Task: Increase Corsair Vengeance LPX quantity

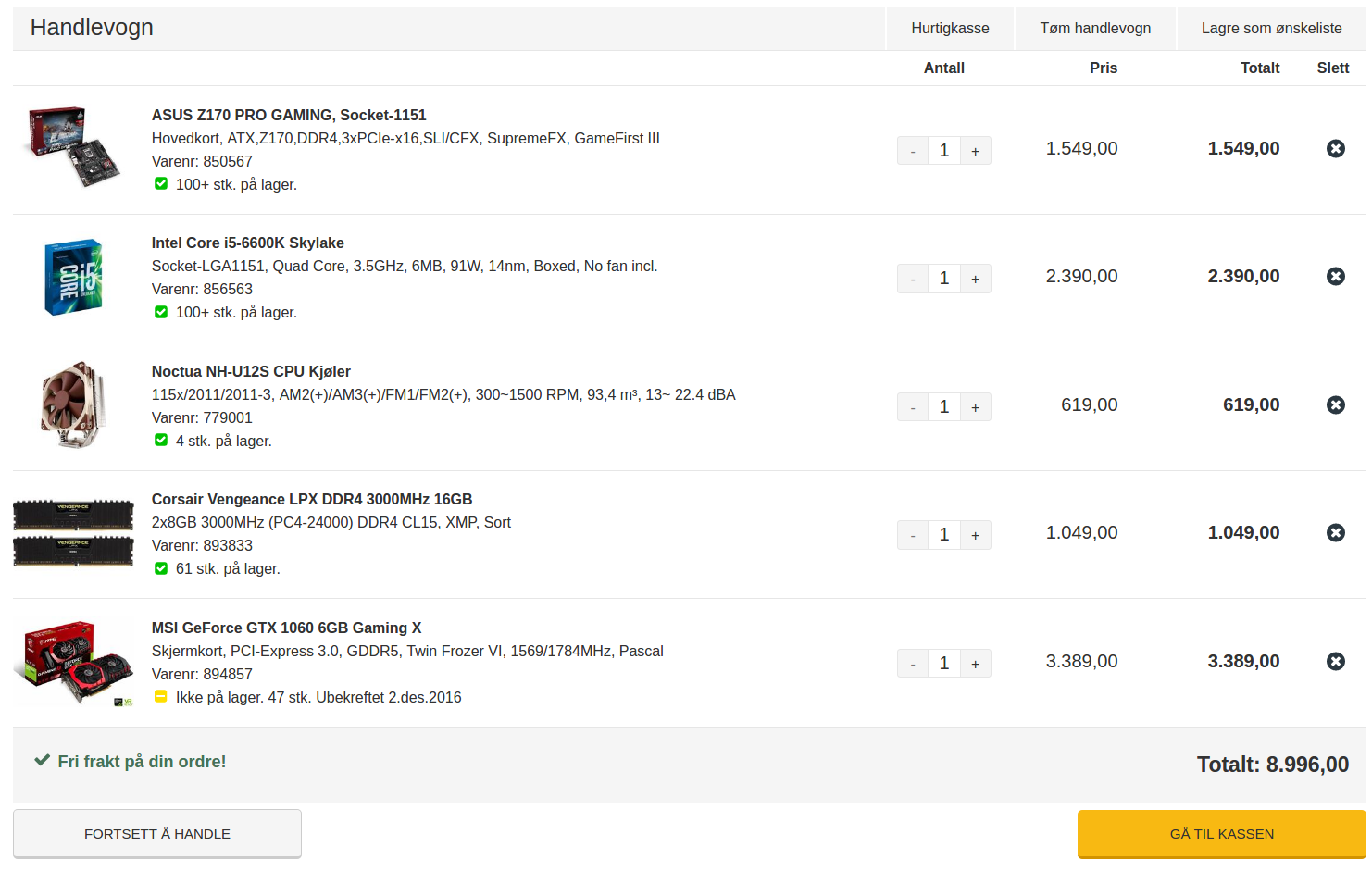Action: coord(976,535)
